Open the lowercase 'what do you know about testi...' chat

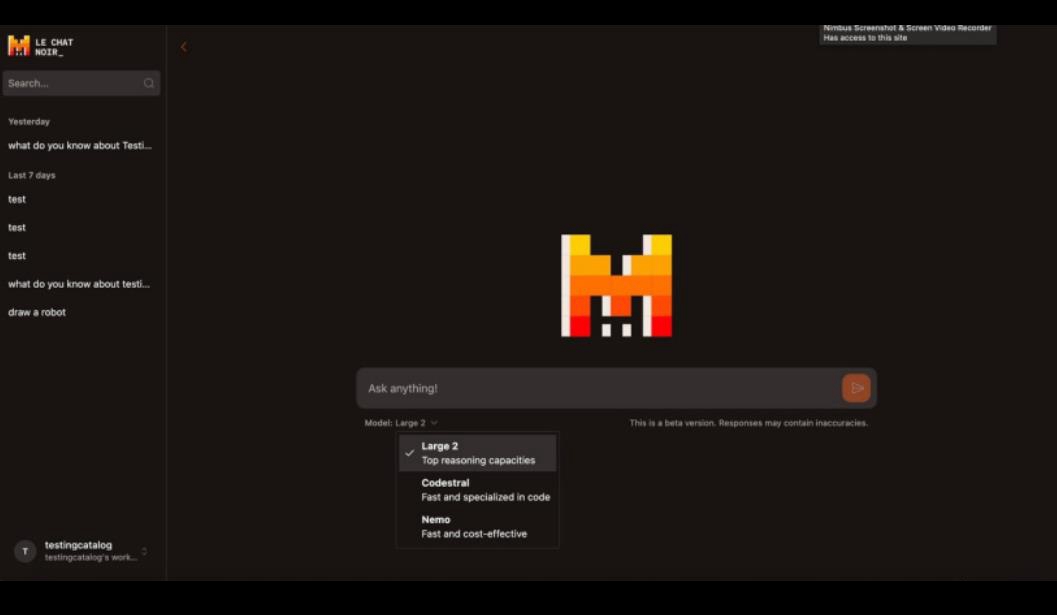pos(79,284)
